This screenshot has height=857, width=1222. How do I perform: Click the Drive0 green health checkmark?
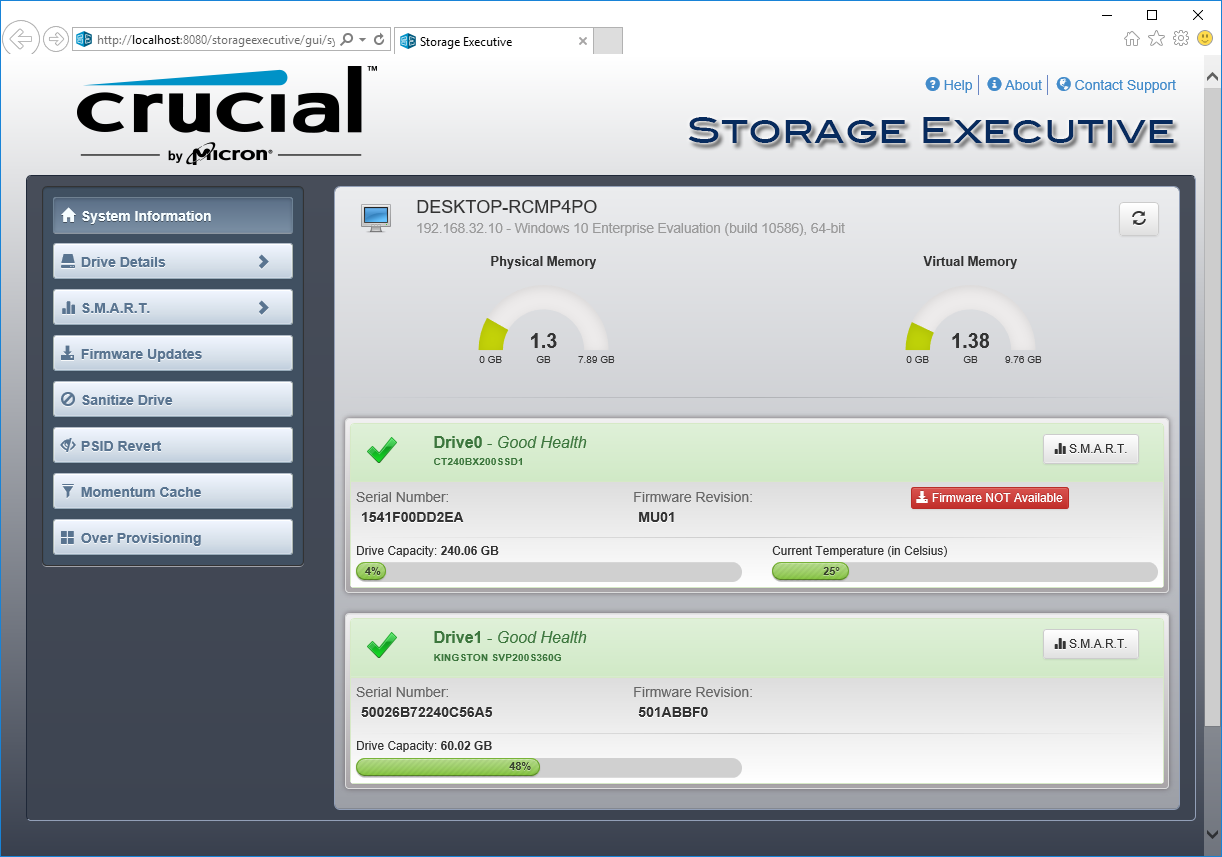point(381,451)
